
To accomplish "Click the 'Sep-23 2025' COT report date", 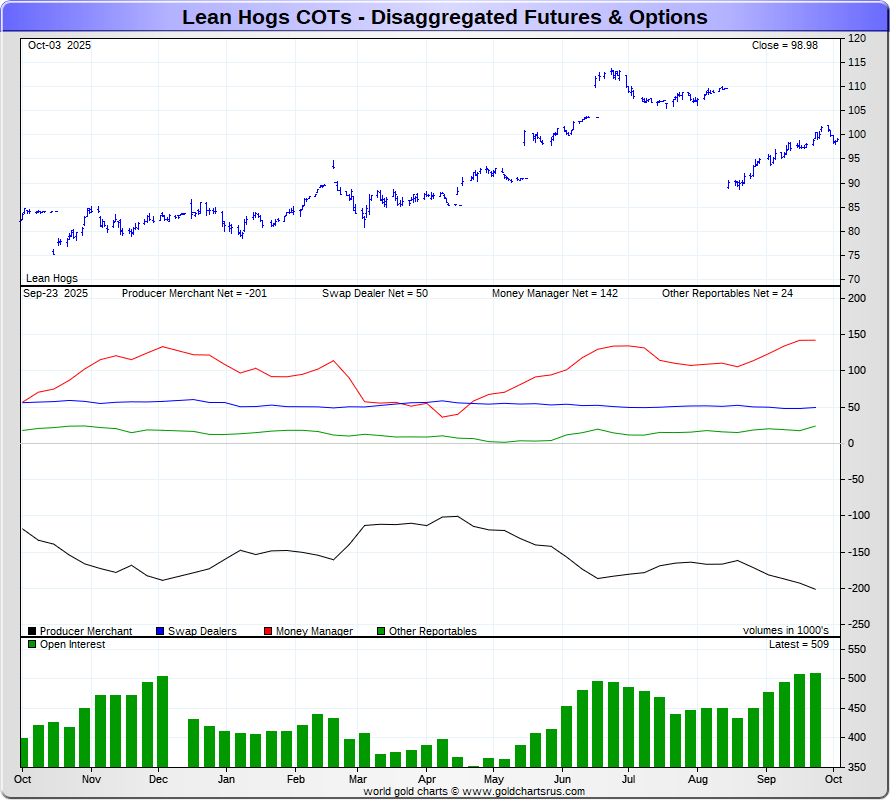I will [x=55, y=294].
